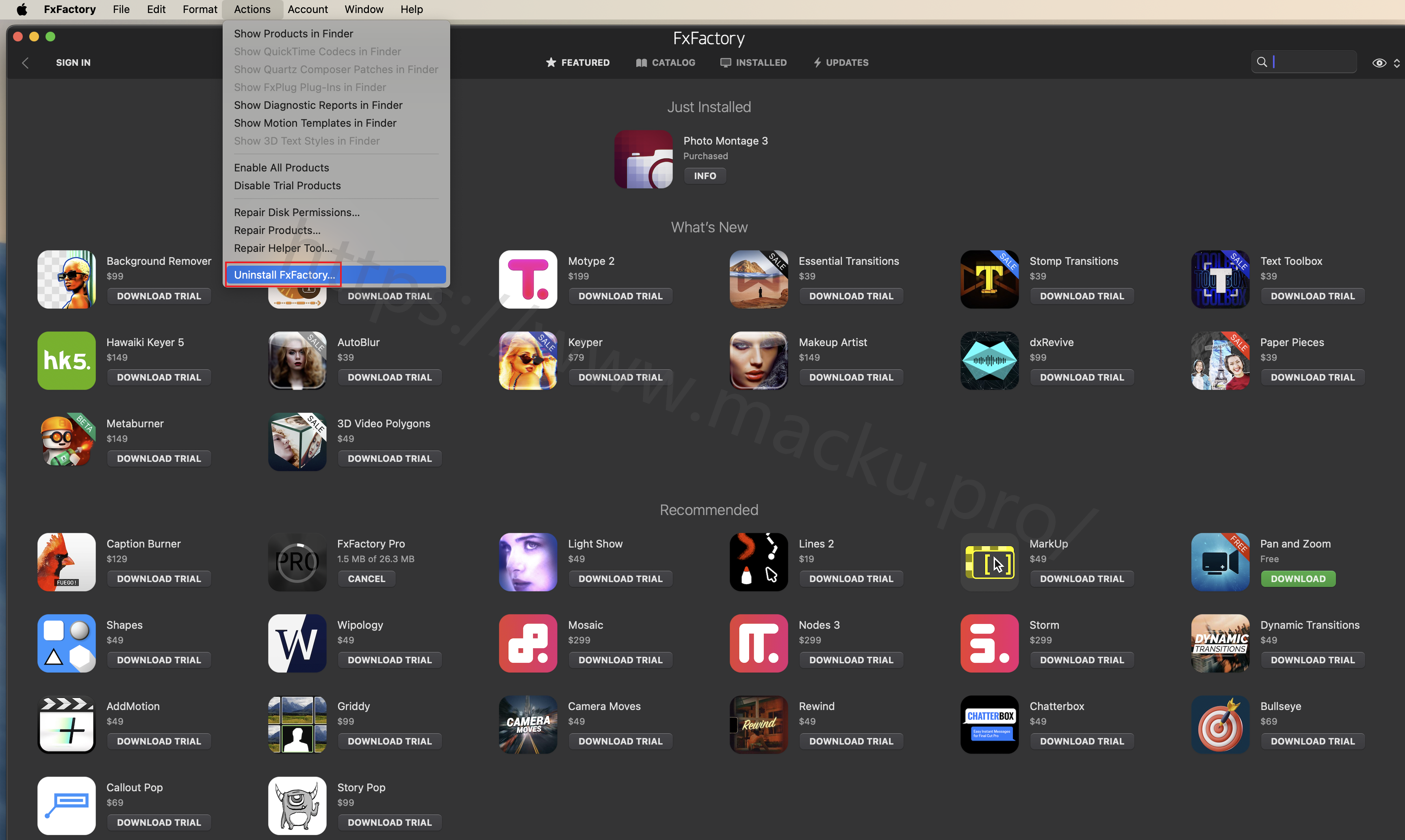Open the Dynamic Transitions icon
Viewport: 1405px width, 840px height.
click(1221, 643)
